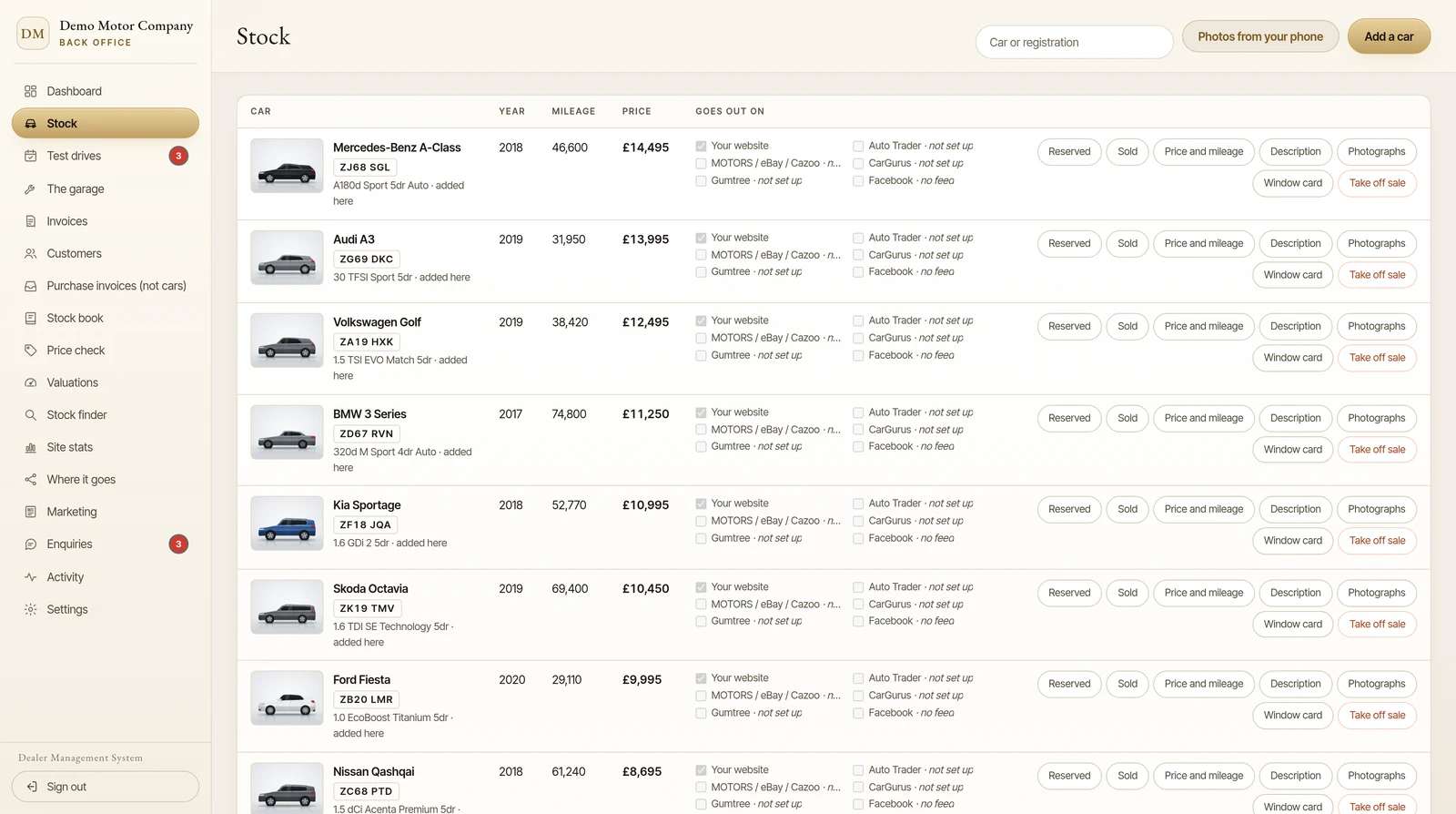This screenshot has width=1456, height=814.
Task: Click the Where it goes share icon
Action: pyautogui.click(x=30, y=480)
